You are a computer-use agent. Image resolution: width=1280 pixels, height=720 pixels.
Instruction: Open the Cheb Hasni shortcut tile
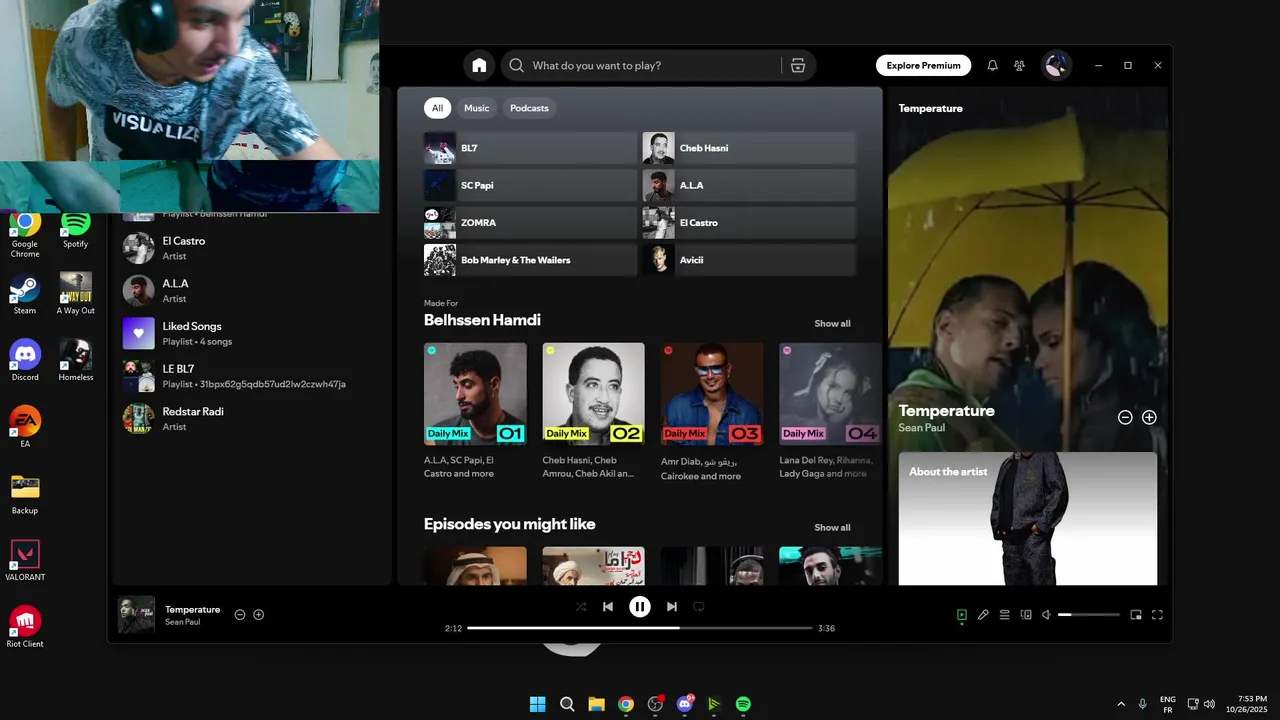click(x=749, y=148)
